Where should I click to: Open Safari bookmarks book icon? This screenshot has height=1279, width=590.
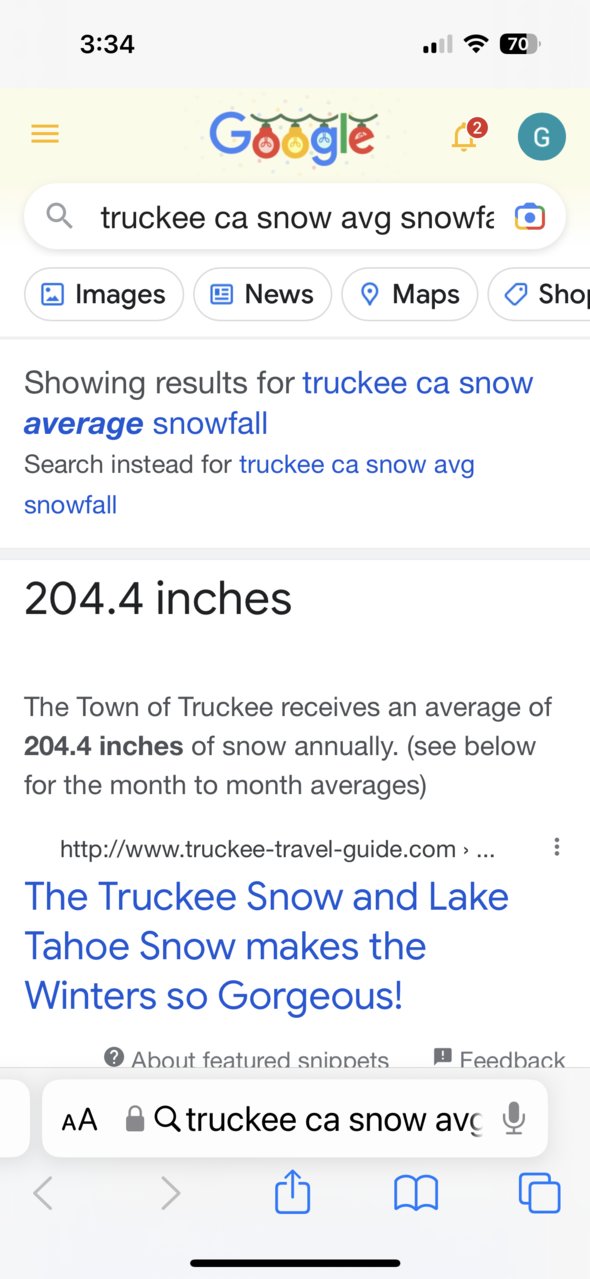pyautogui.click(x=416, y=1194)
